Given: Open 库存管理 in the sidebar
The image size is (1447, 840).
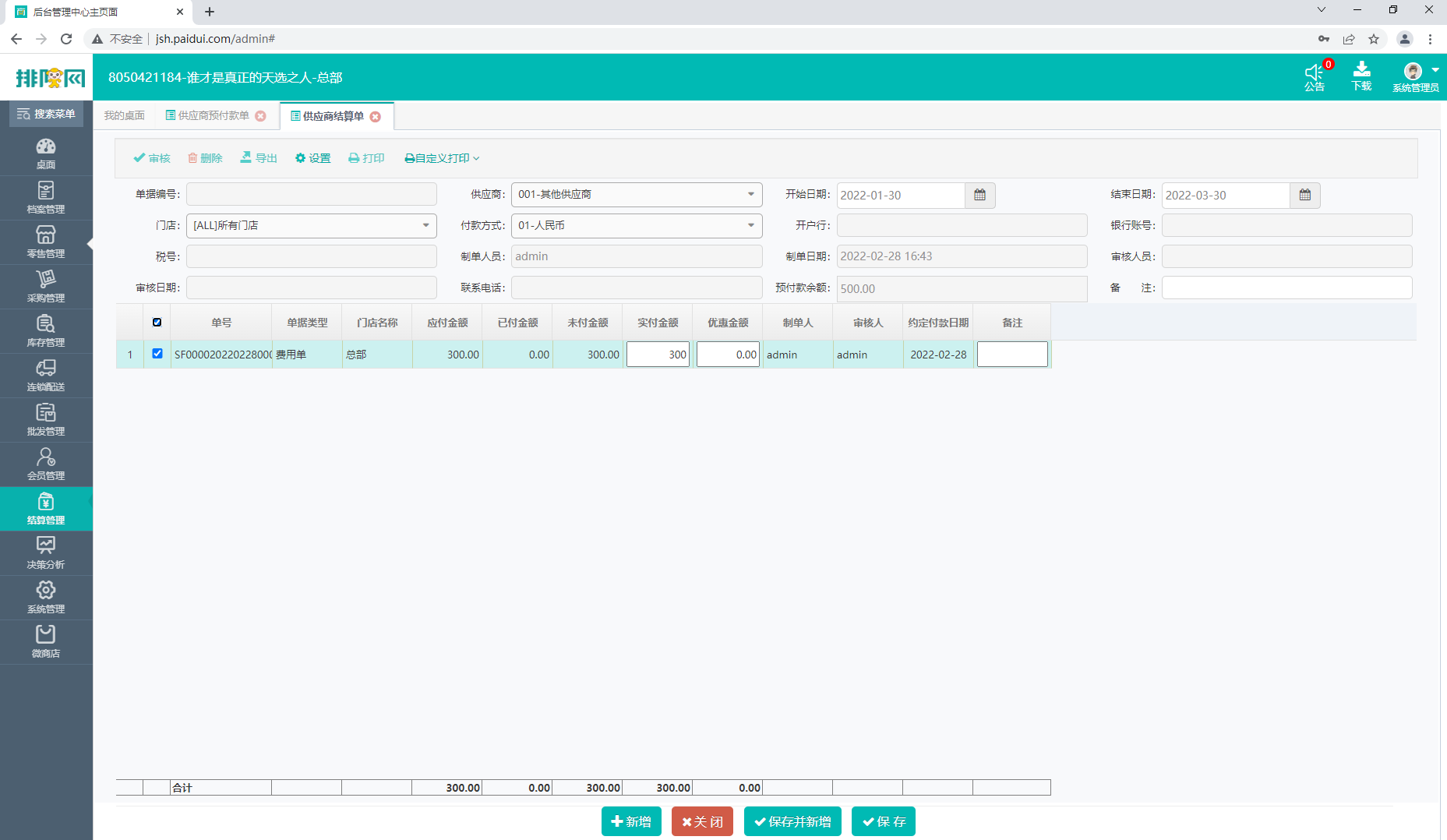Looking at the screenshot, I should pyautogui.click(x=46, y=331).
